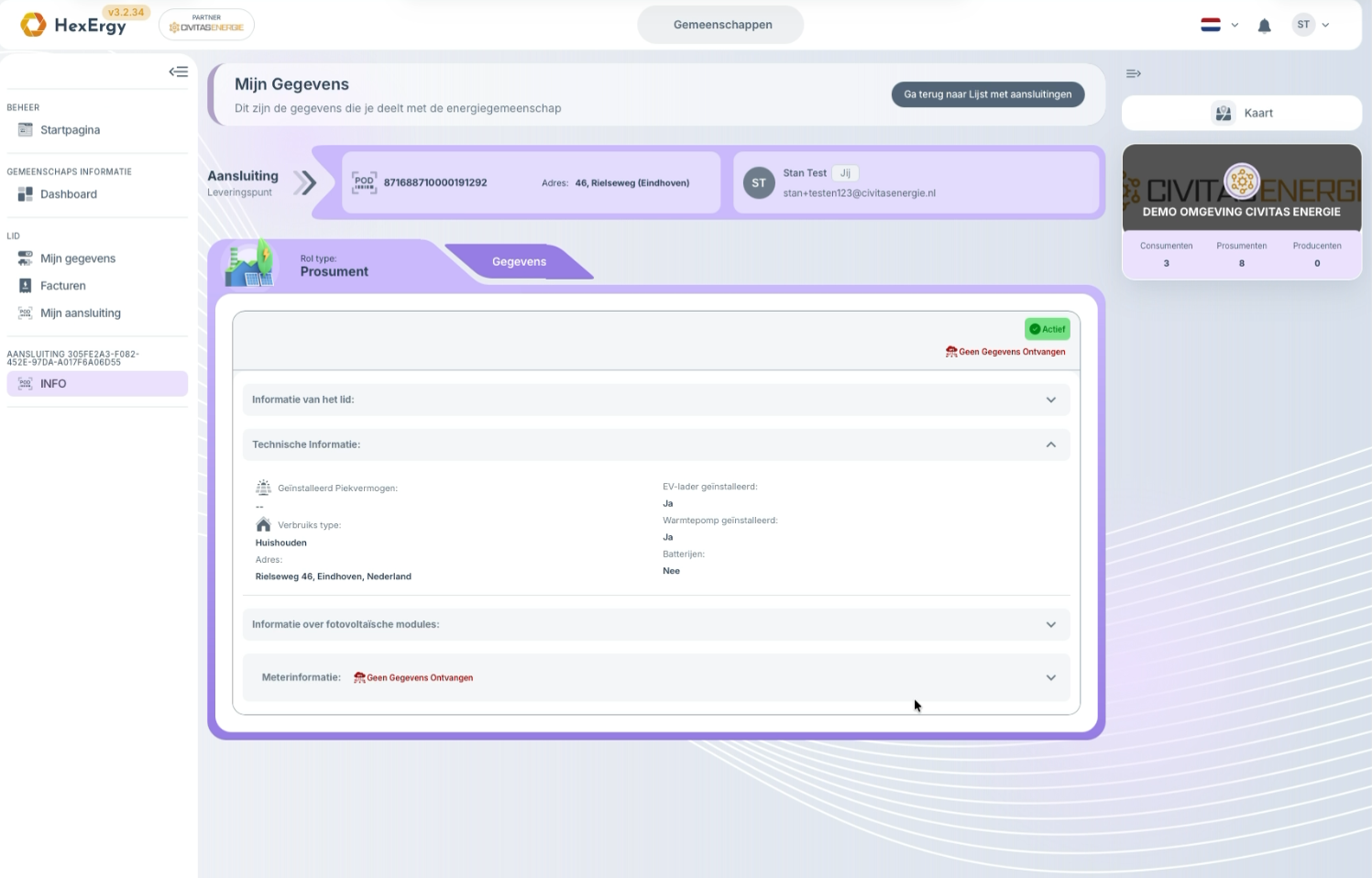This screenshot has width=1372, height=878.
Task: Click Ga terug naar Lijst met aansluitingen
Action: tap(988, 94)
